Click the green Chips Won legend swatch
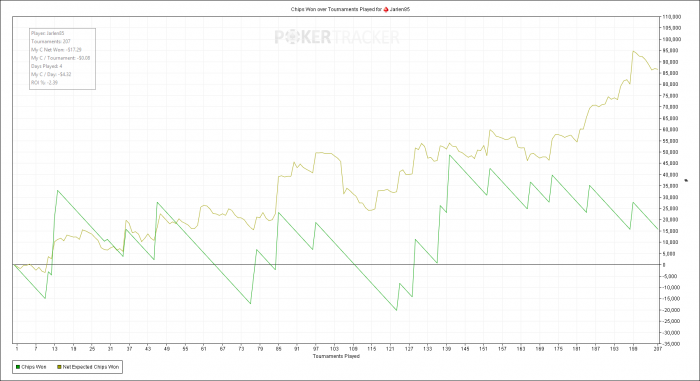This screenshot has width=700, height=381. 18,367
